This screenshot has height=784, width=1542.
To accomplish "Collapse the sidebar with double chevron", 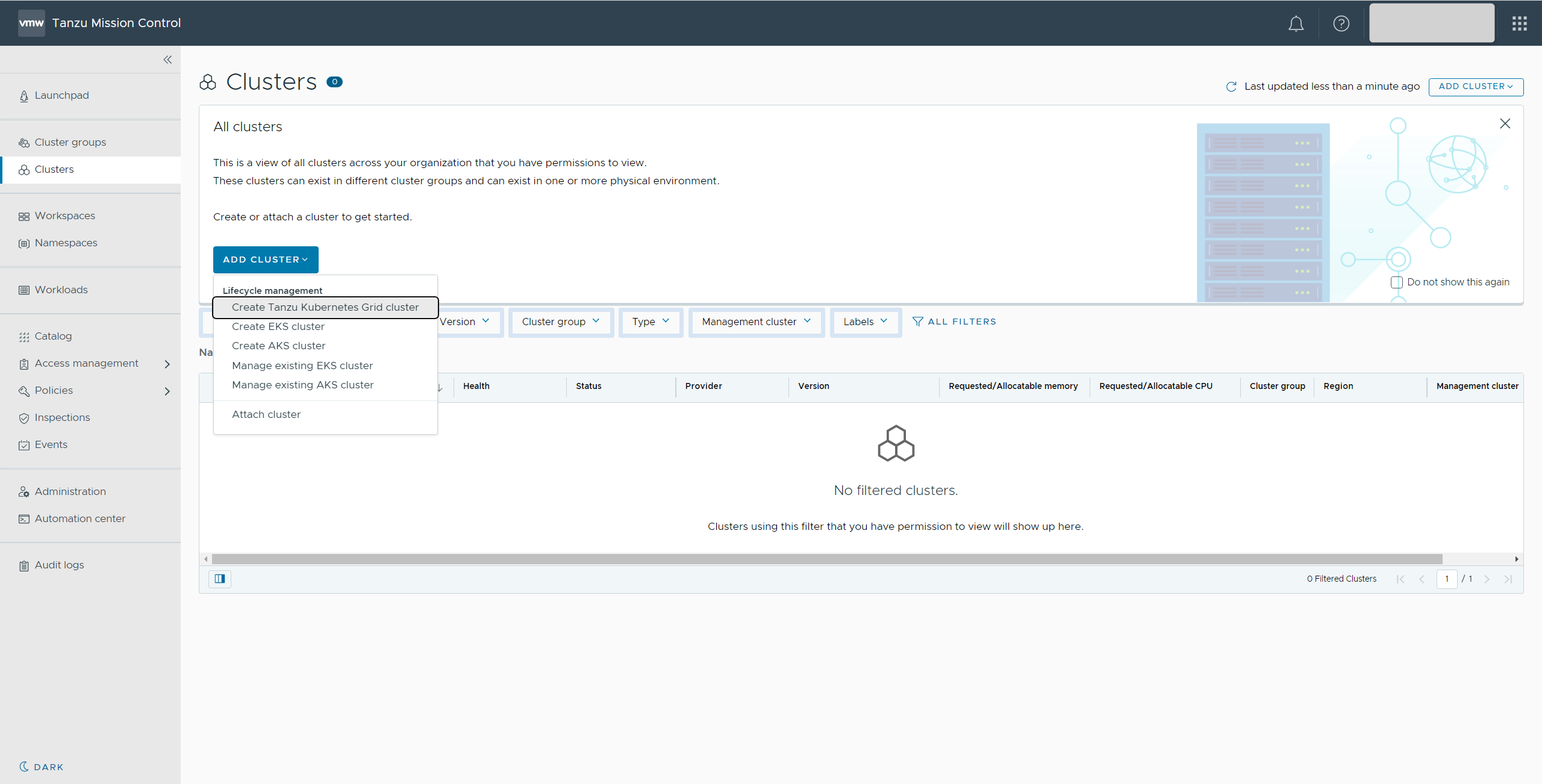I will coord(167,60).
